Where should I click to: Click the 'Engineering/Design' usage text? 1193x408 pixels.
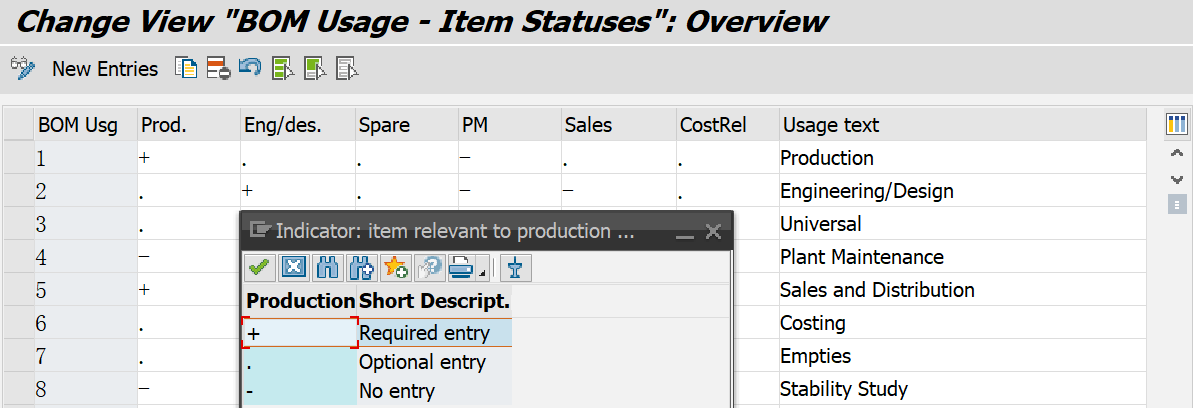point(867,190)
